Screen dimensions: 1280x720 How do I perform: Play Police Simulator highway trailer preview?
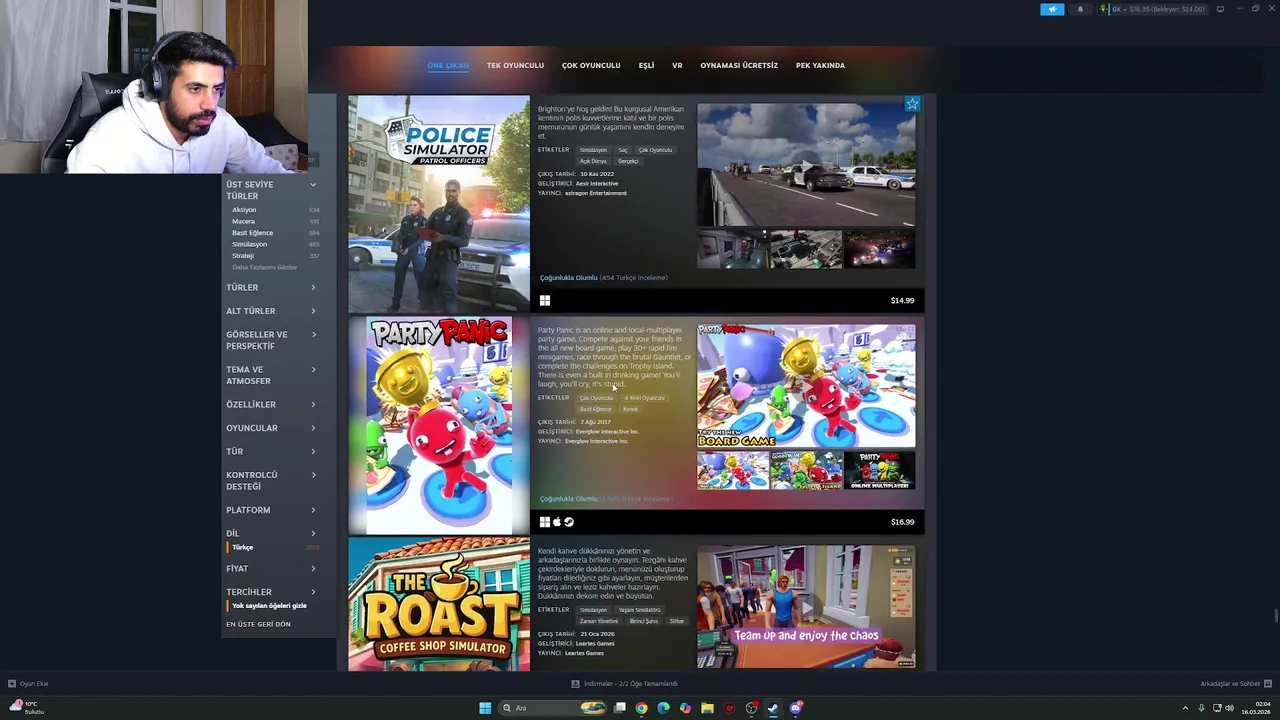[x=806, y=165]
